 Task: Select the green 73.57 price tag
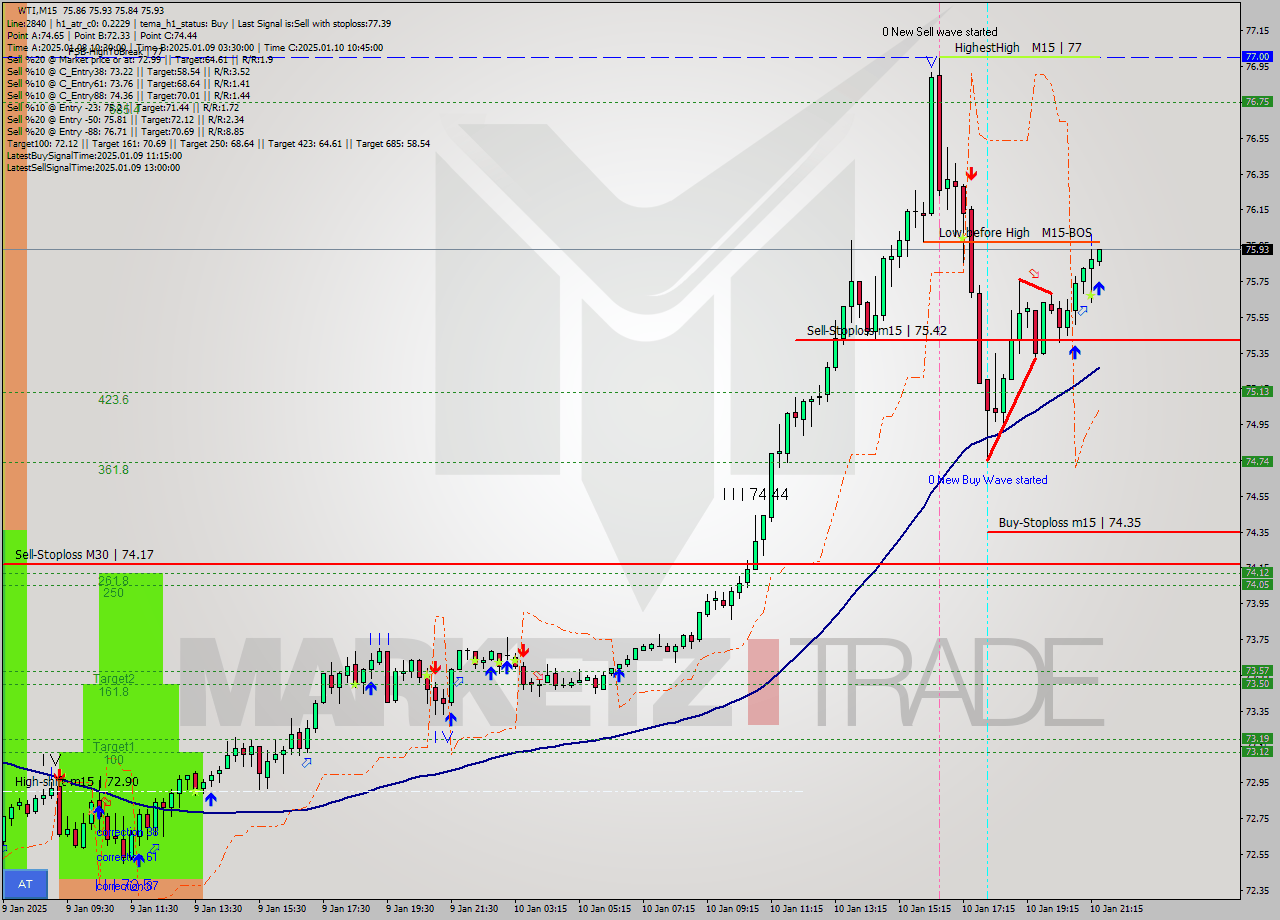coord(1256,671)
